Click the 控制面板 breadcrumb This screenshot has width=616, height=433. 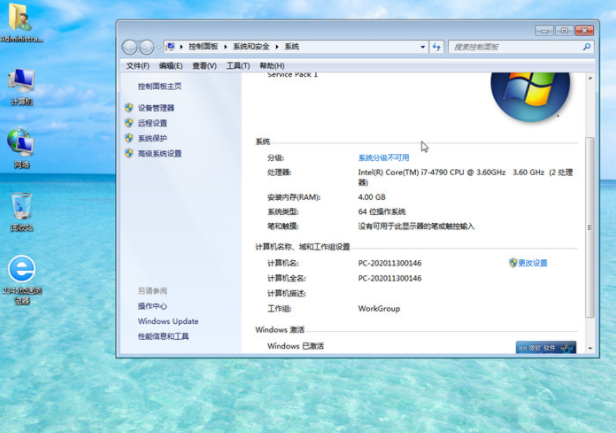(203, 46)
